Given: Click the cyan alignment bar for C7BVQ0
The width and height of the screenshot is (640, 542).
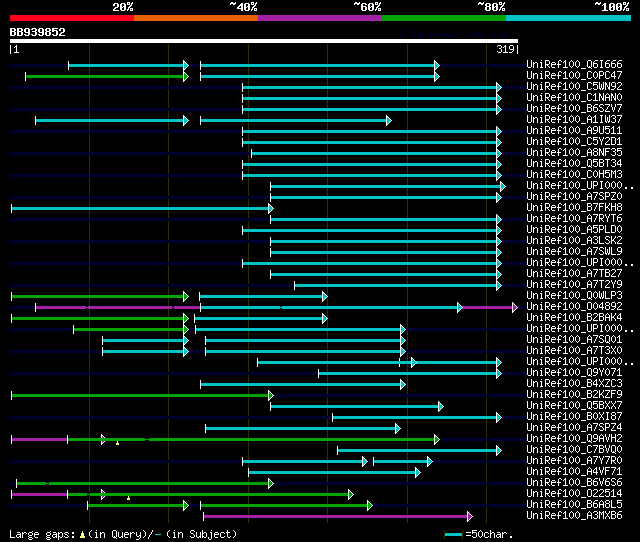Looking at the screenshot, I should point(419,451).
